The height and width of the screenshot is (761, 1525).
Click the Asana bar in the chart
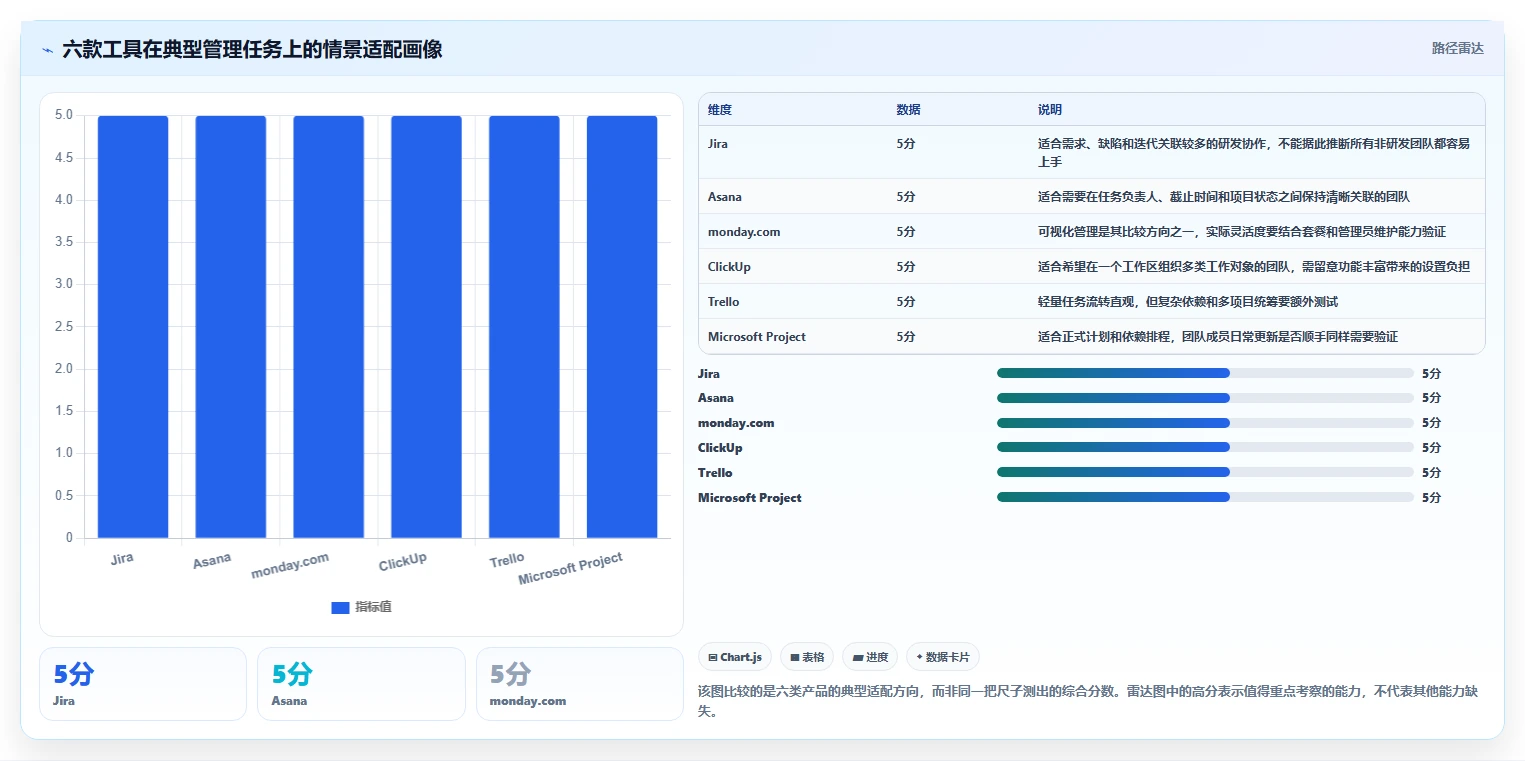[x=231, y=327]
